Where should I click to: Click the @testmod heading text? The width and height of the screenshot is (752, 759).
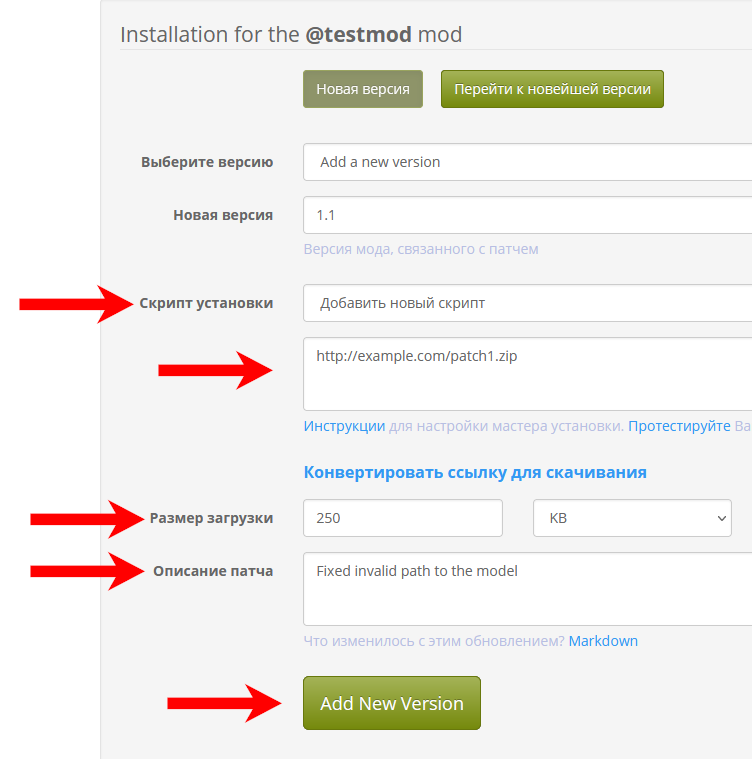point(359,34)
